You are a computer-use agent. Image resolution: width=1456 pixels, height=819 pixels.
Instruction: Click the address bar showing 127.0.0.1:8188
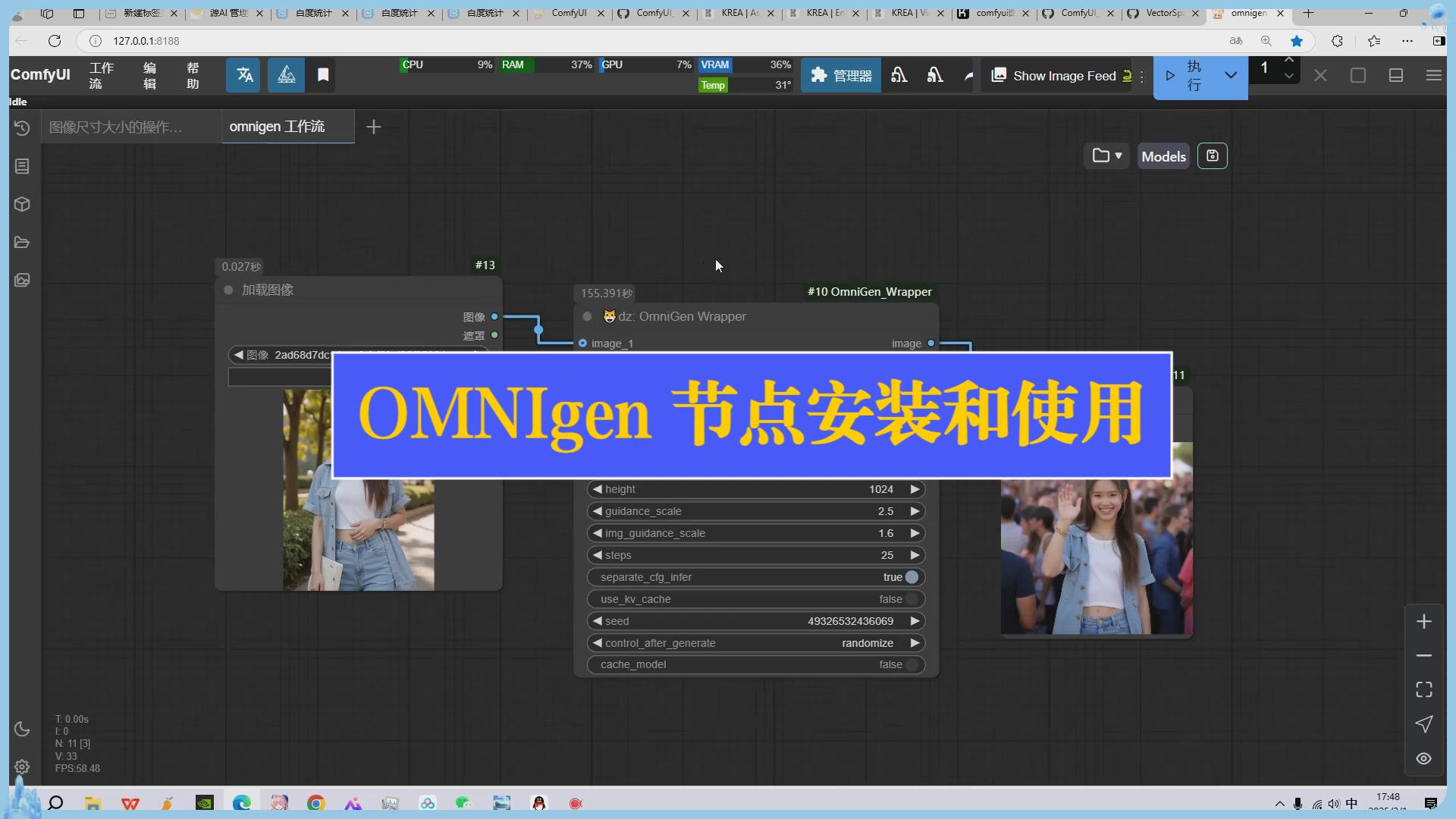pos(652,41)
